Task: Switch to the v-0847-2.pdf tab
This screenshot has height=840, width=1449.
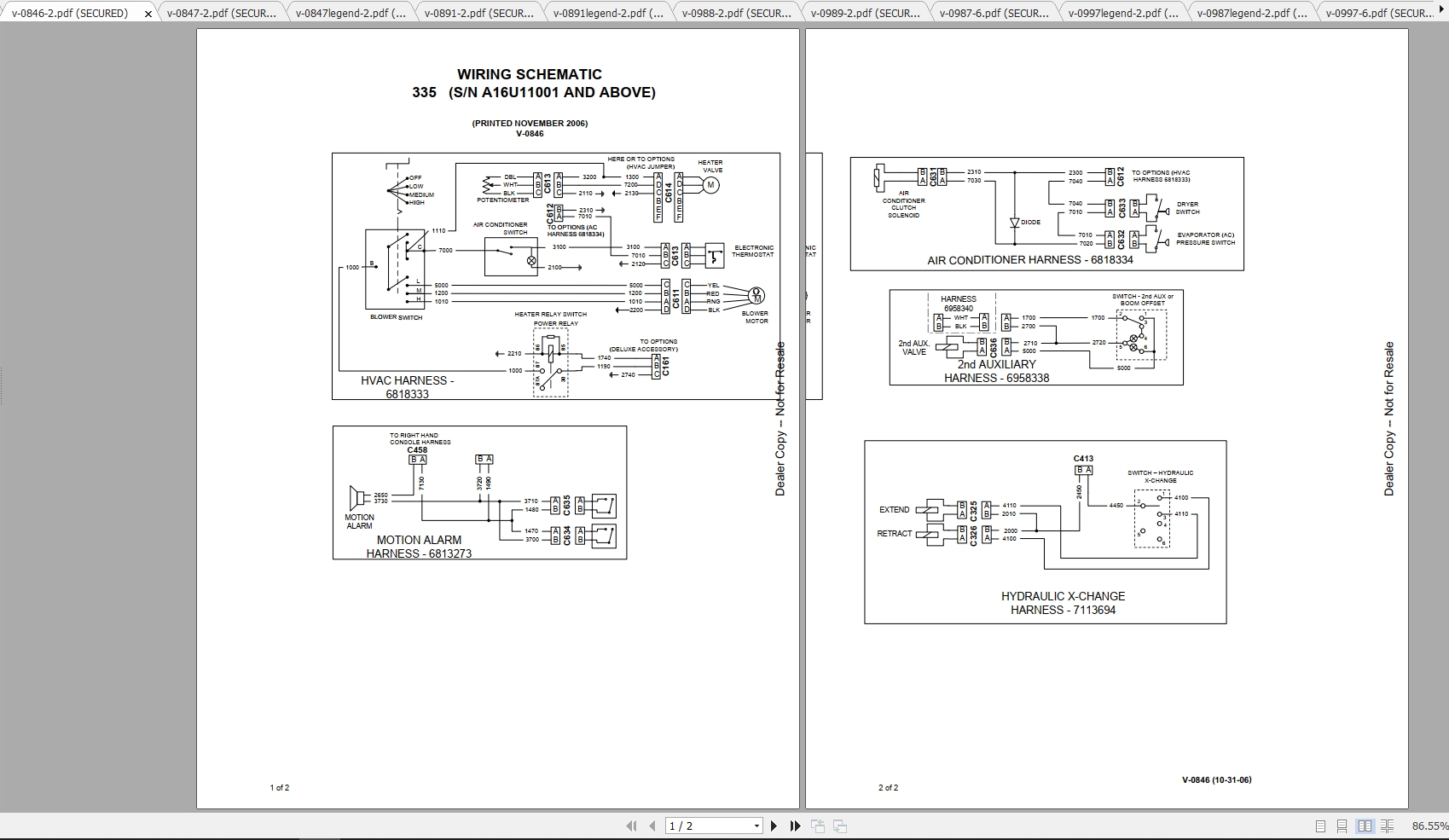Action: coord(222,13)
